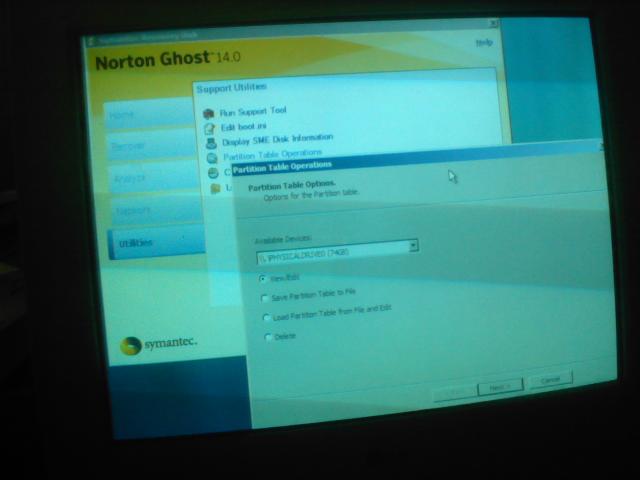640x480 pixels.
Task: Click the Next button in the dialog
Action: click(x=500, y=386)
